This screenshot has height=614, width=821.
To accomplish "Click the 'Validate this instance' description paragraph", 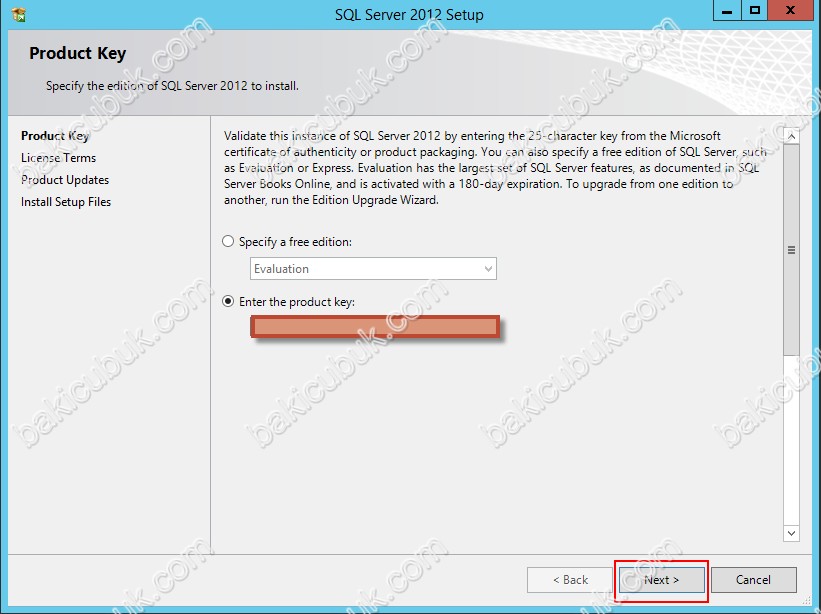I will pos(495,168).
